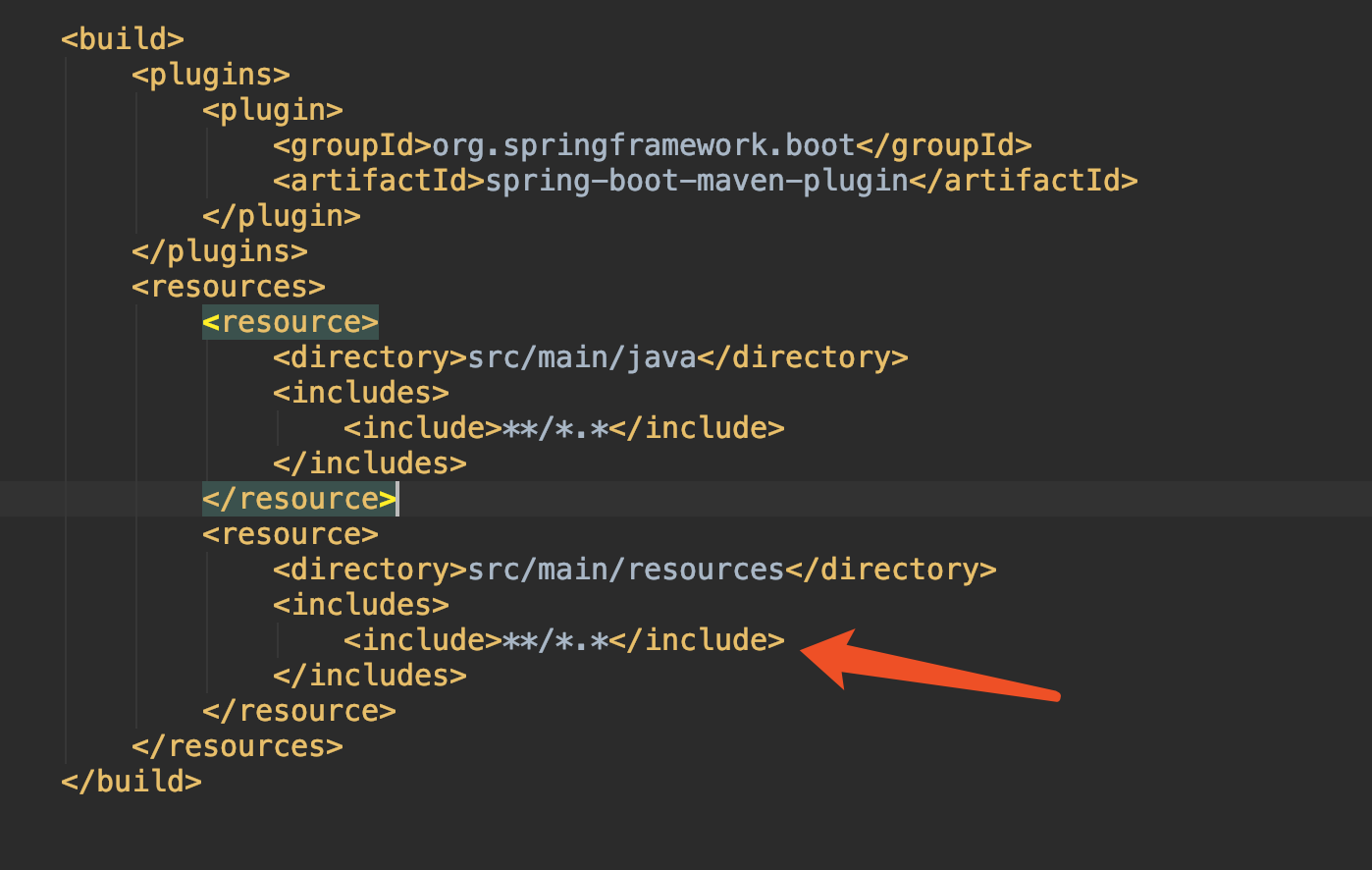
Task: Click the opening plugin tag
Action: (273, 110)
